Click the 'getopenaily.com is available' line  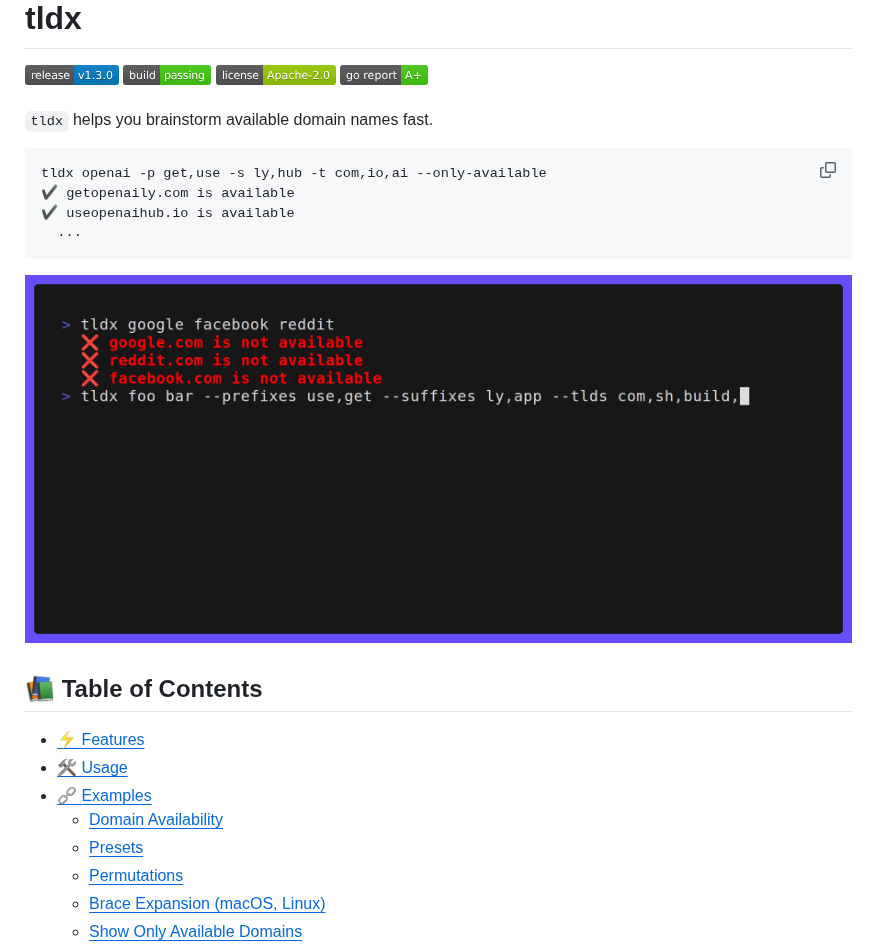tap(168, 193)
